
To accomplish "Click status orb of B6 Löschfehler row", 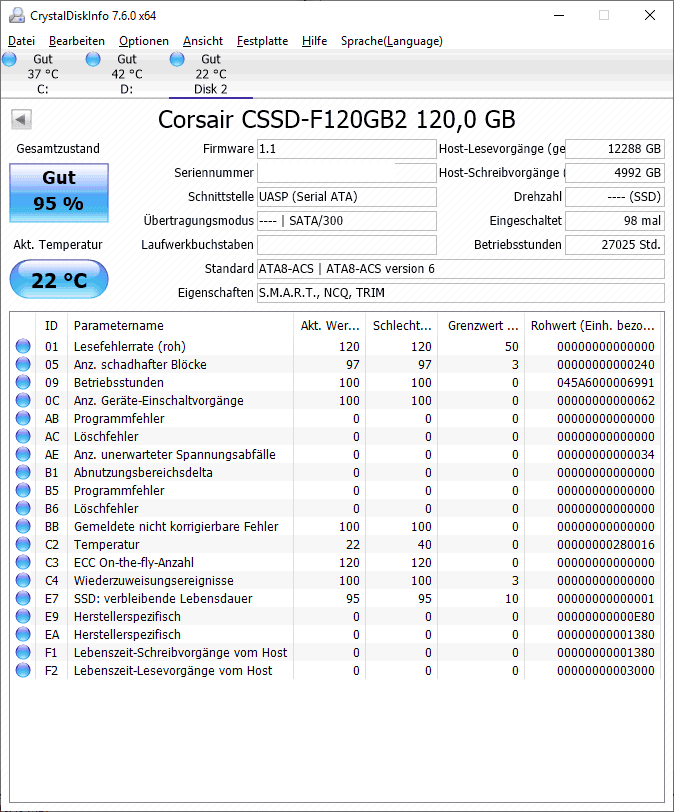I will pyautogui.click(x=23, y=508).
